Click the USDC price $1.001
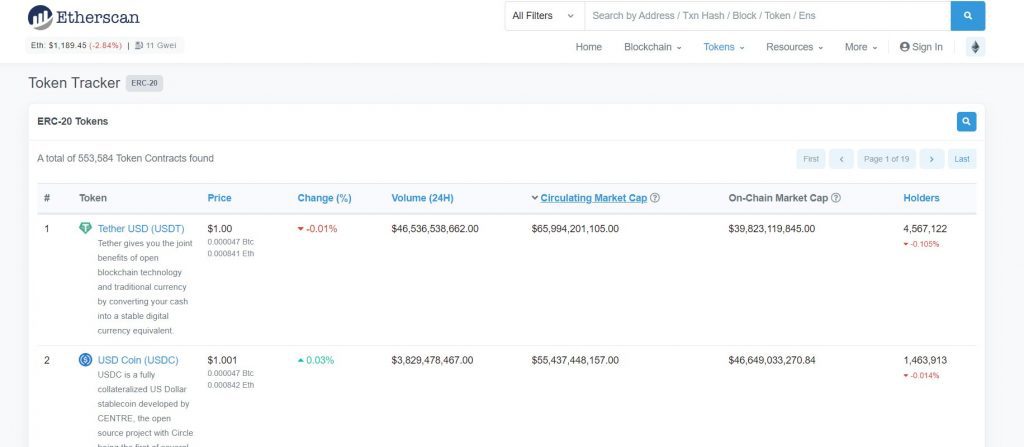The width and height of the screenshot is (1024, 447). point(222,360)
